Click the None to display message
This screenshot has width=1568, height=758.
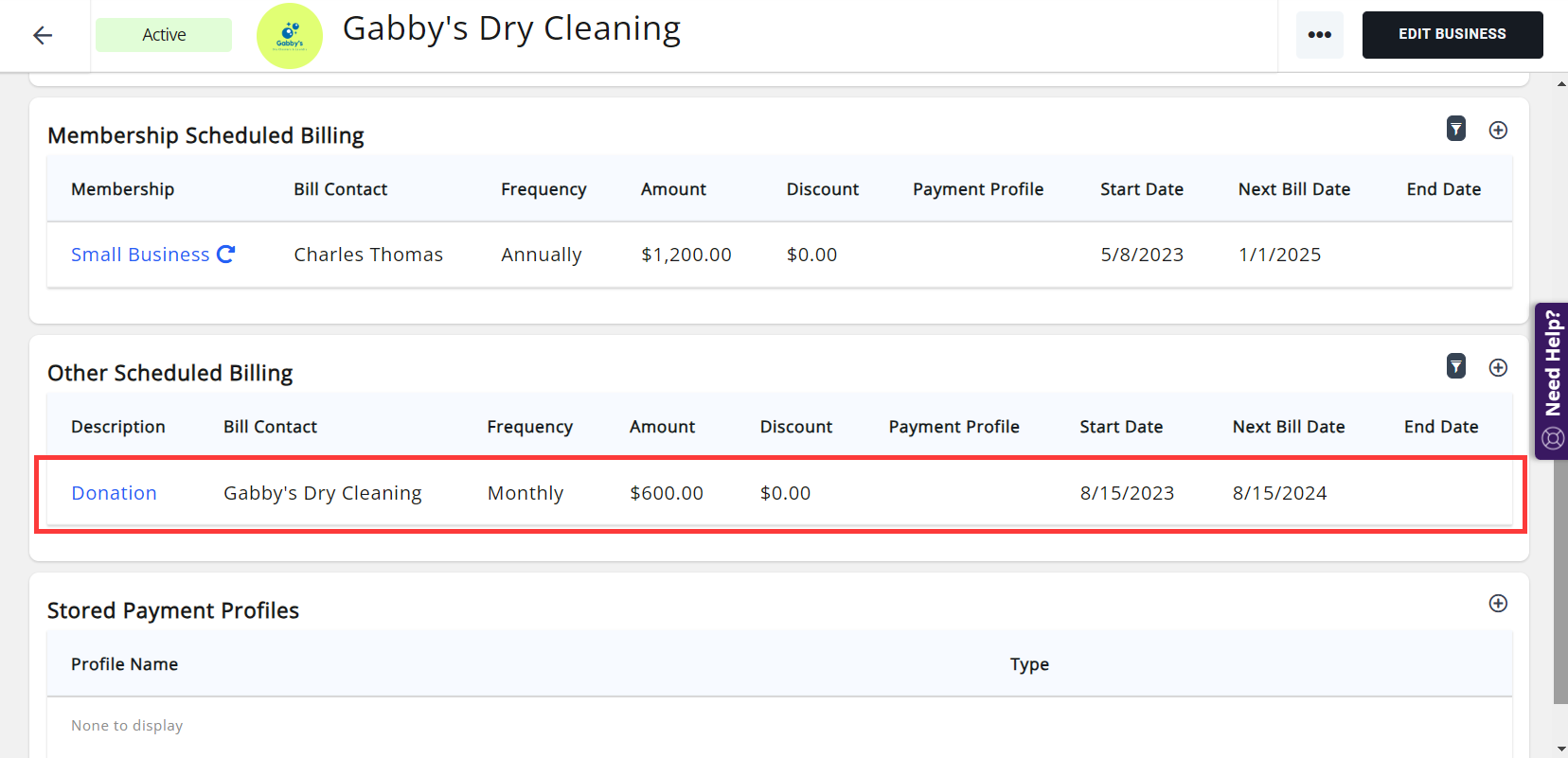point(127,726)
